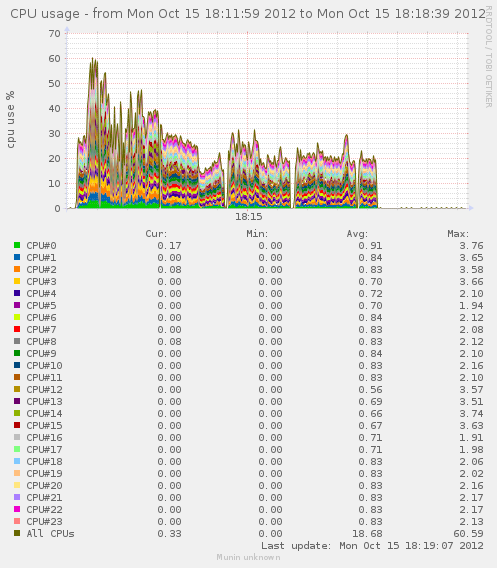The height and width of the screenshot is (568, 497).
Task: Click the cpu use % axis label
Action: [x=11, y=120]
